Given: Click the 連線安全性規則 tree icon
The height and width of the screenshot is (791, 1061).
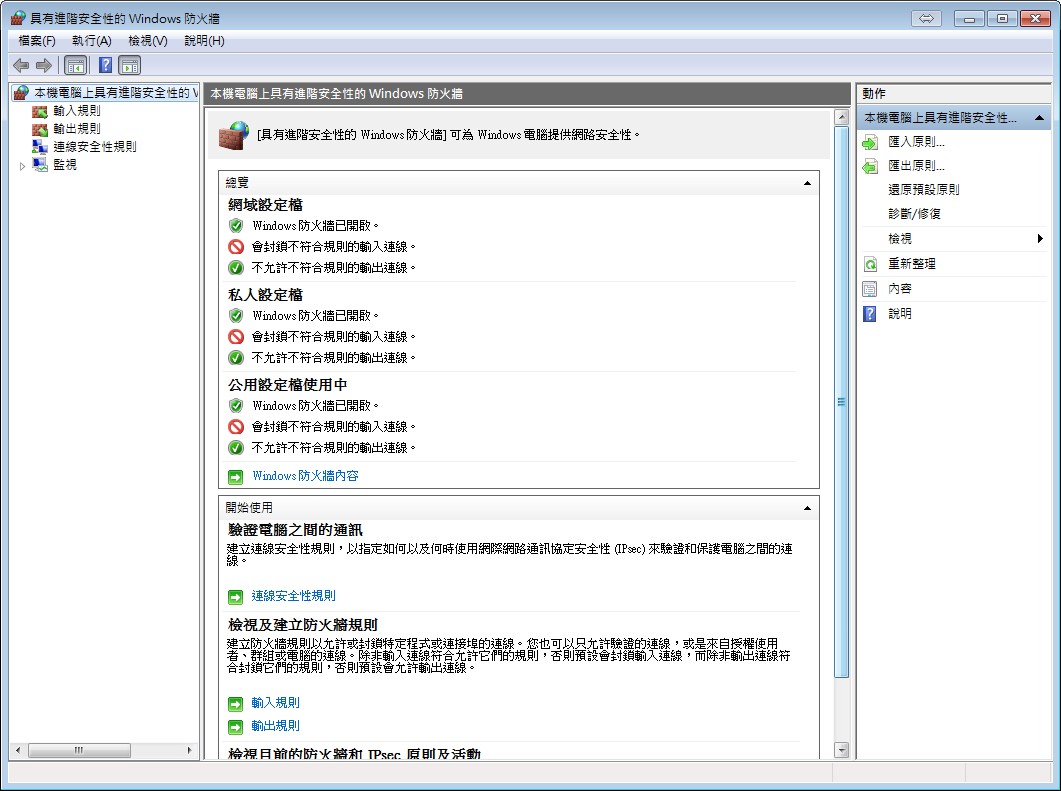Looking at the screenshot, I should tap(40, 147).
